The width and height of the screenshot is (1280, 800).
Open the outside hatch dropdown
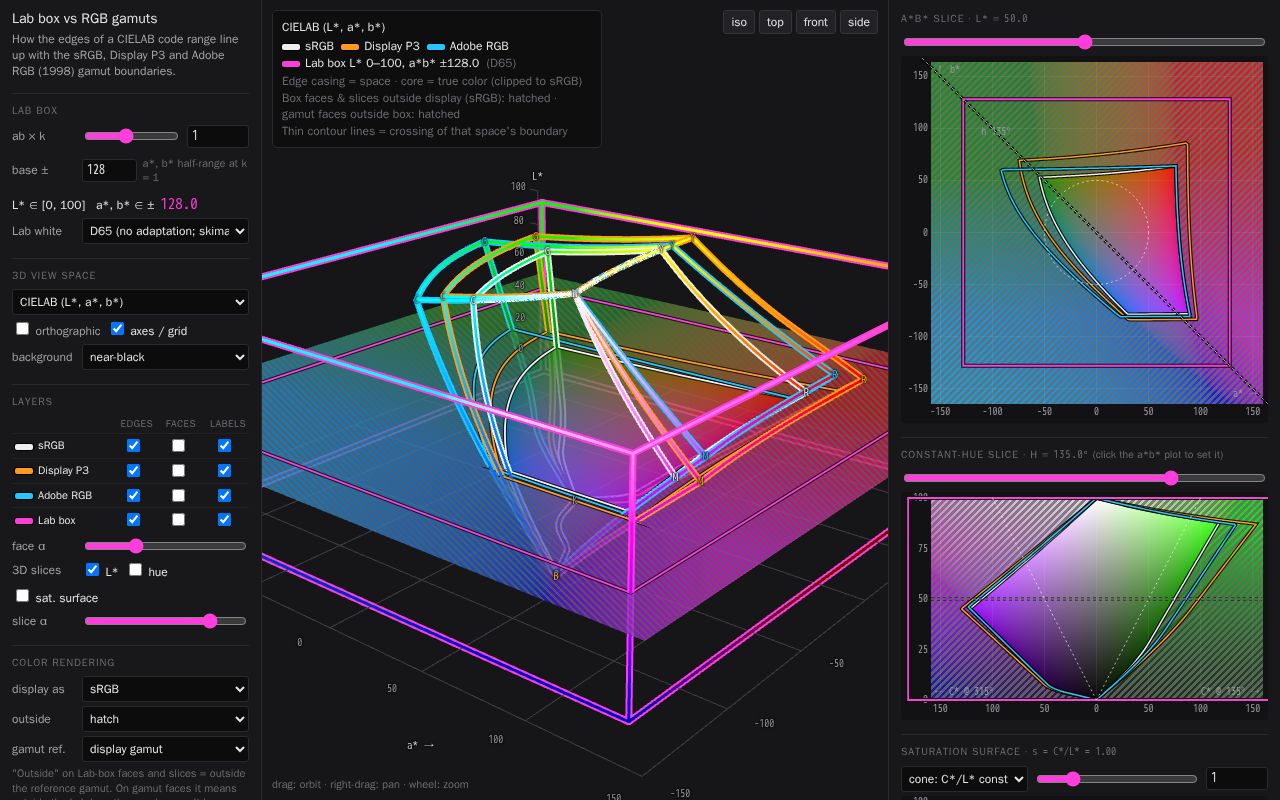(x=165, y=719)
